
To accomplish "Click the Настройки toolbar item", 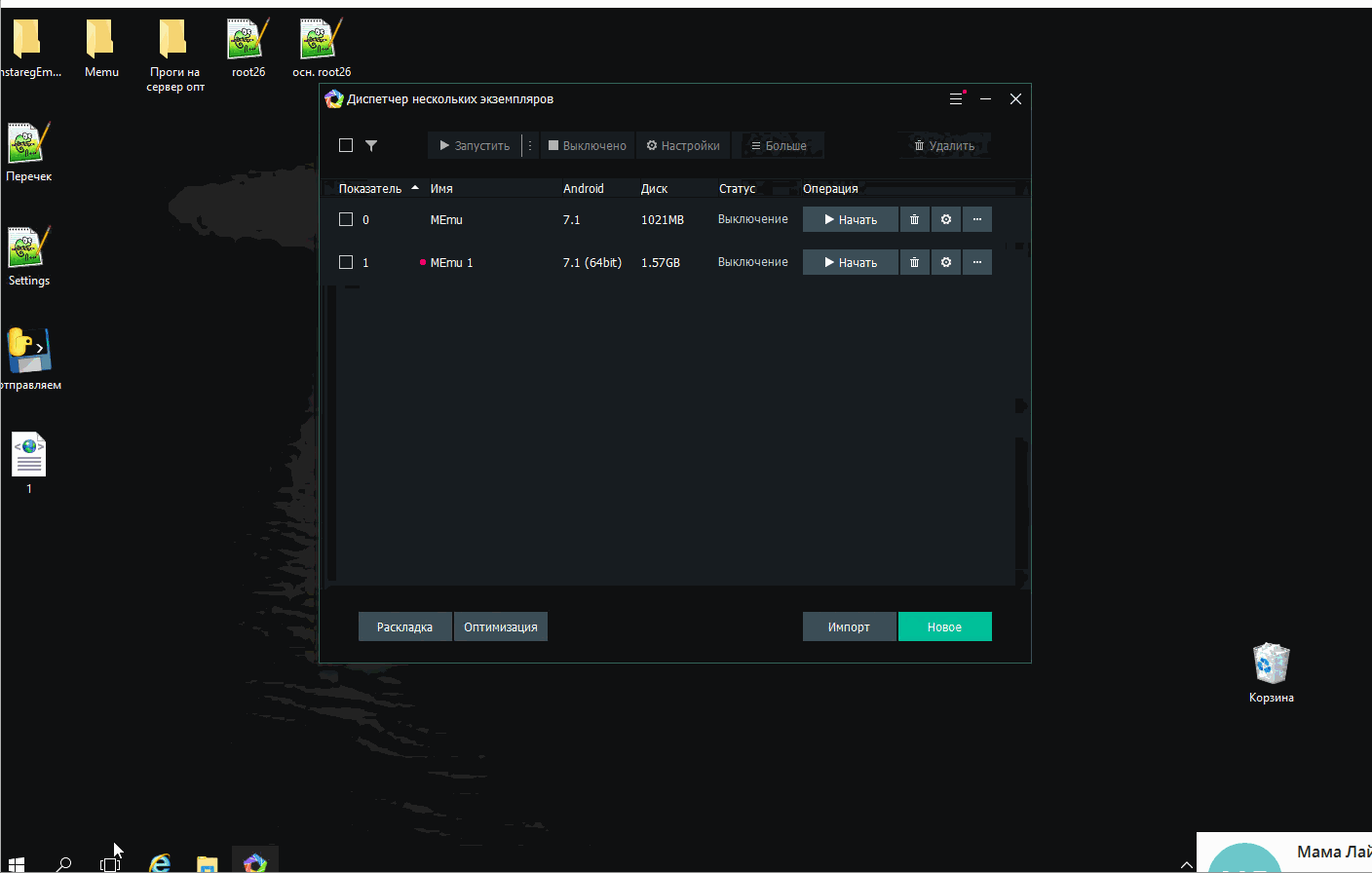I will tap(683, 145).
